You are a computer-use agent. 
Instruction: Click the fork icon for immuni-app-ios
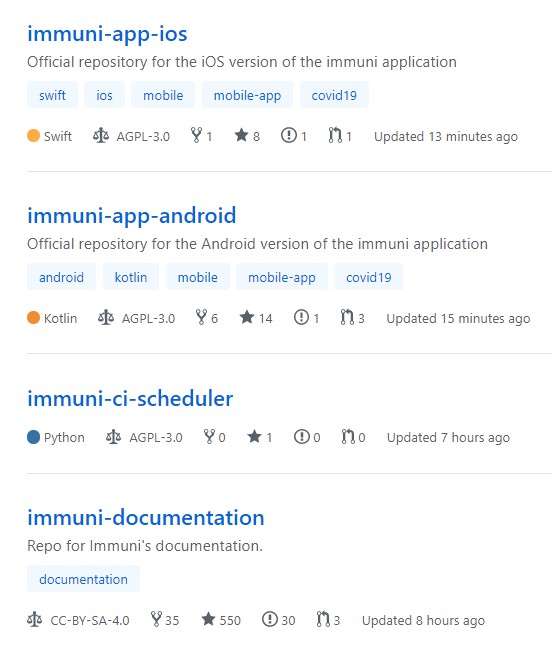[x=196, y=135]
